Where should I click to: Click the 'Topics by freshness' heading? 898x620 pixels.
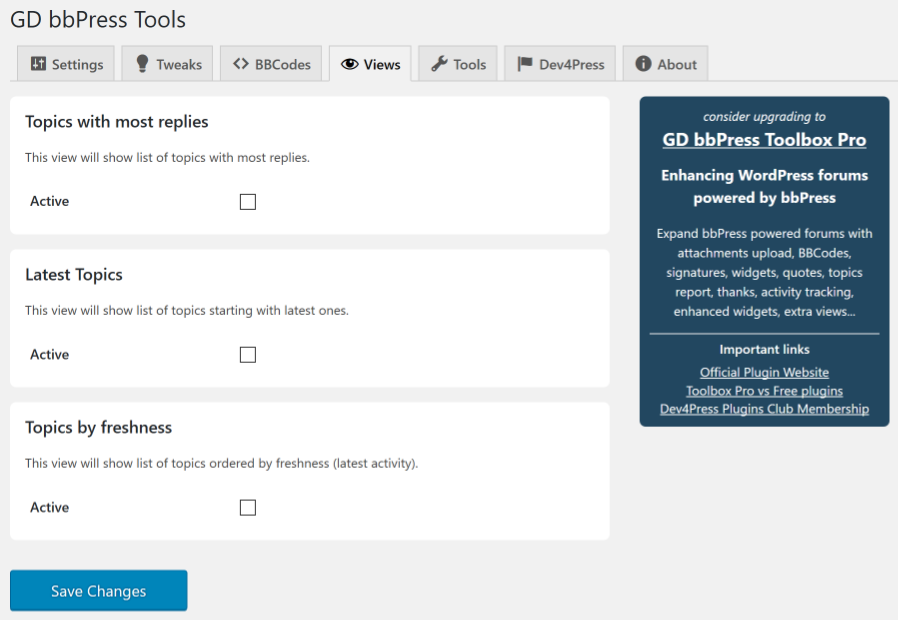pos(99,428)
